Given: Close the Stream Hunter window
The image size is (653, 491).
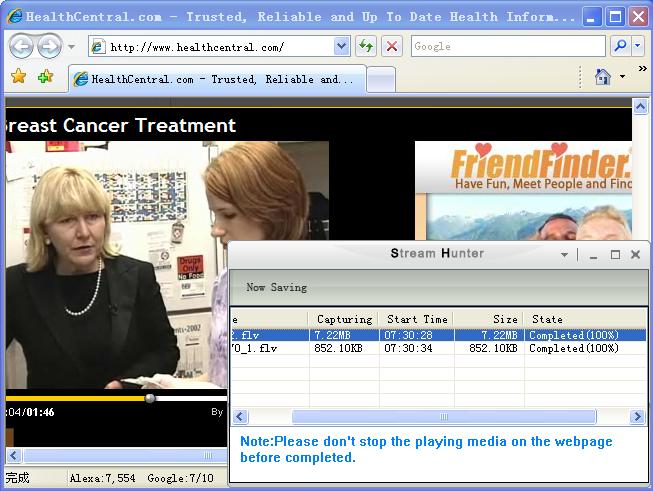Looking at the screenshot, I should pos(635,254).
